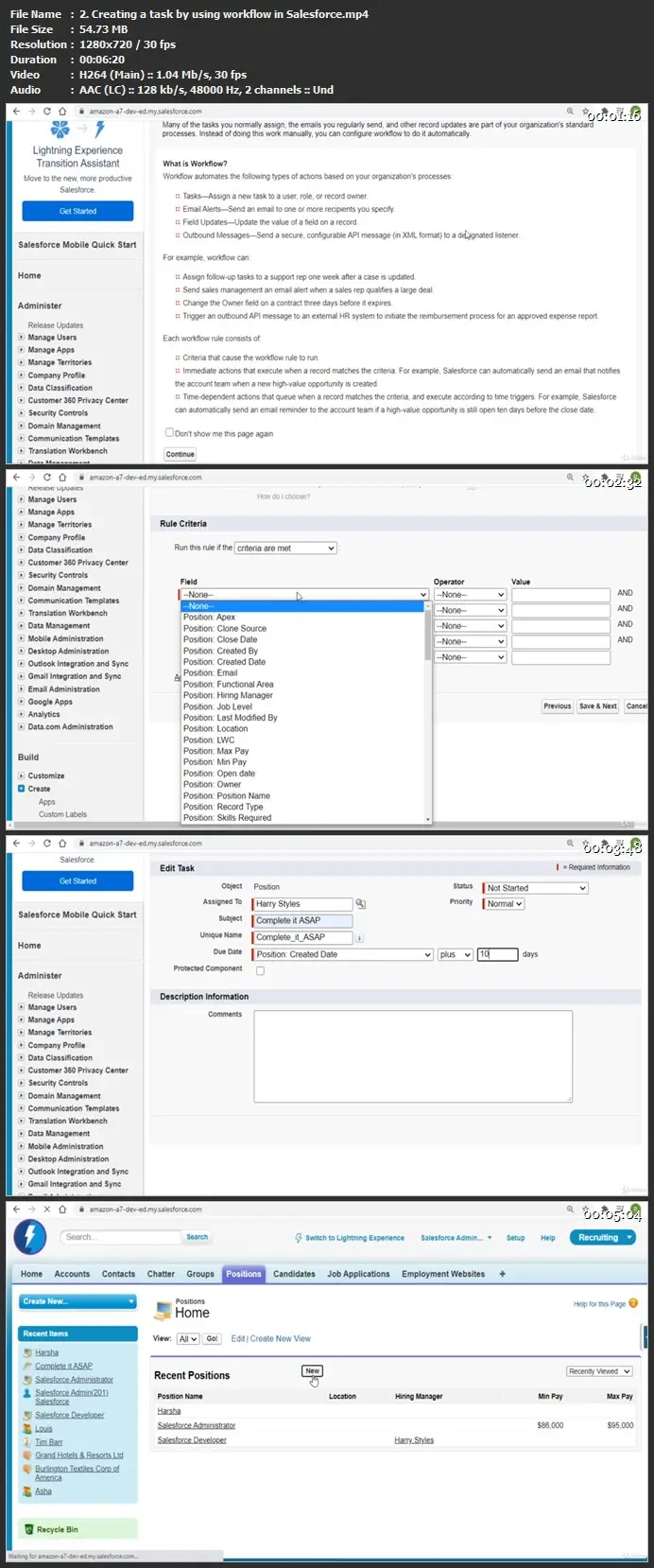Click the info icon beside Unique Name field
654x1568 pixels.
click(x=359, y=938)
